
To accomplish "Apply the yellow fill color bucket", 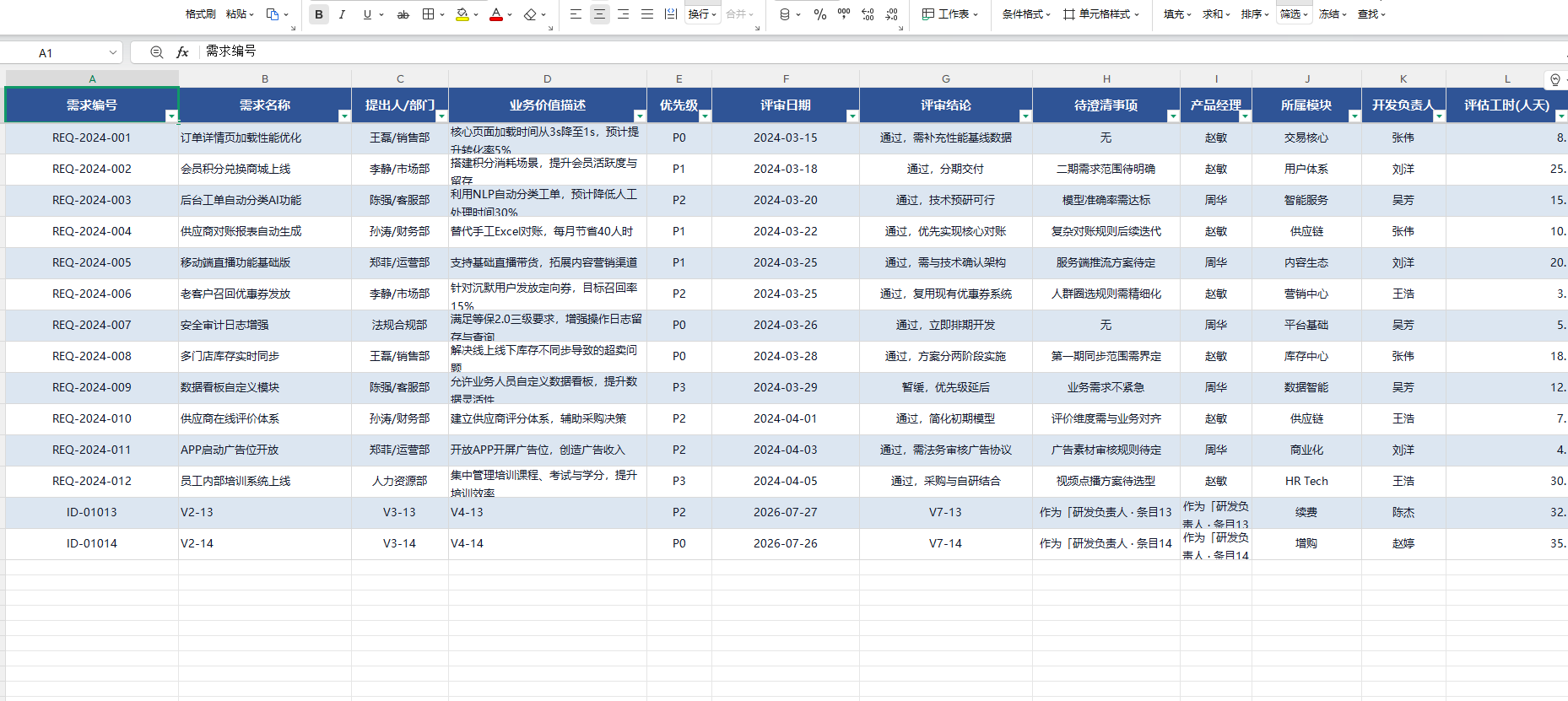I will (462, 14).
